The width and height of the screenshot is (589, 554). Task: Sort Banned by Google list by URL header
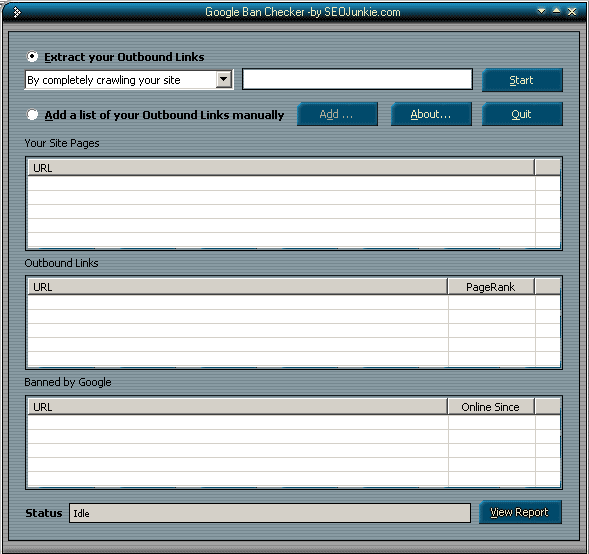(238, 407)
